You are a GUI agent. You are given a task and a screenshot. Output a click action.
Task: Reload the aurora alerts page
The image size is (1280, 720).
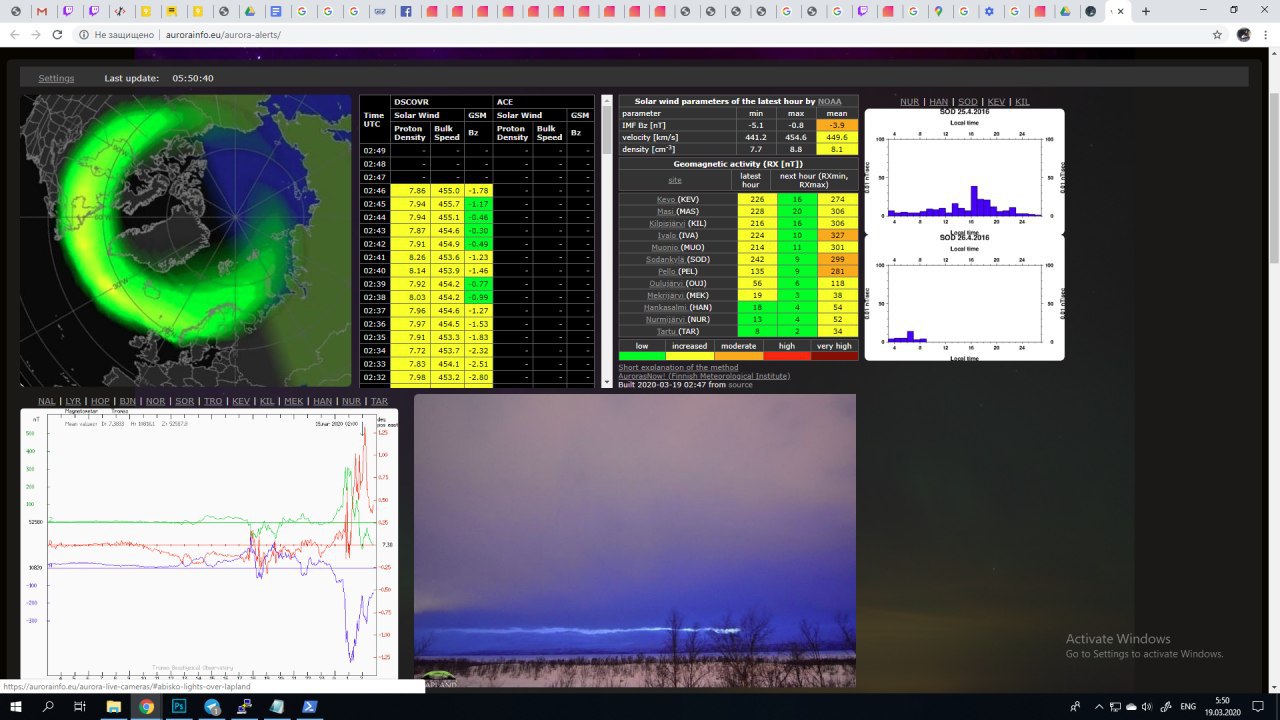click(x=57, y=34)
